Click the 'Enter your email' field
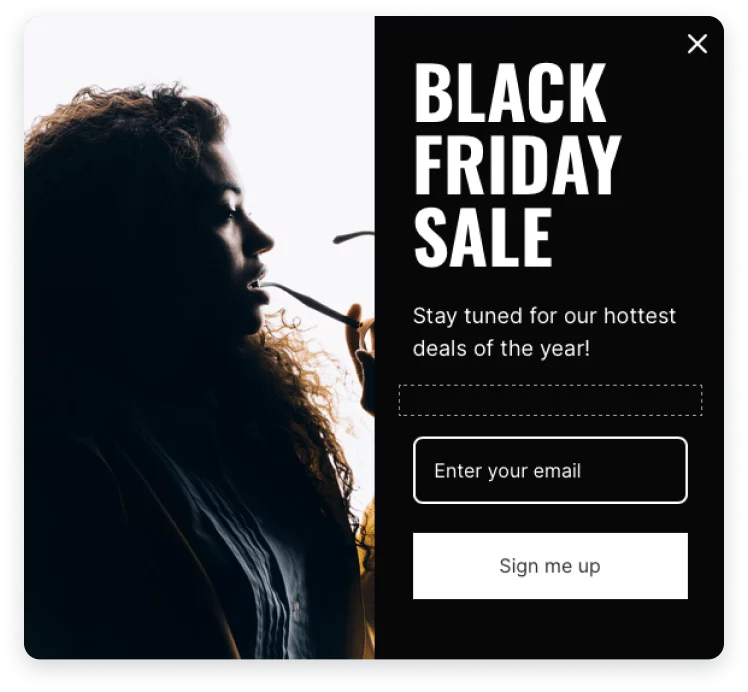The width and height of the screenshot is (748, 692). (x=550, y=470)
